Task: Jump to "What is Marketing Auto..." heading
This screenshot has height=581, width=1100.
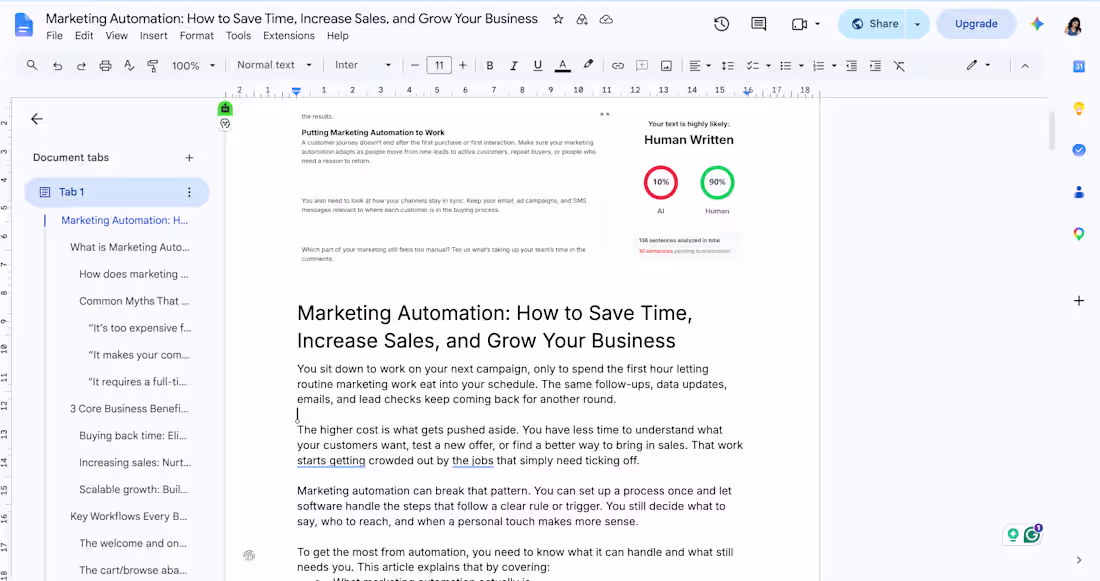Action: point(130,247)
